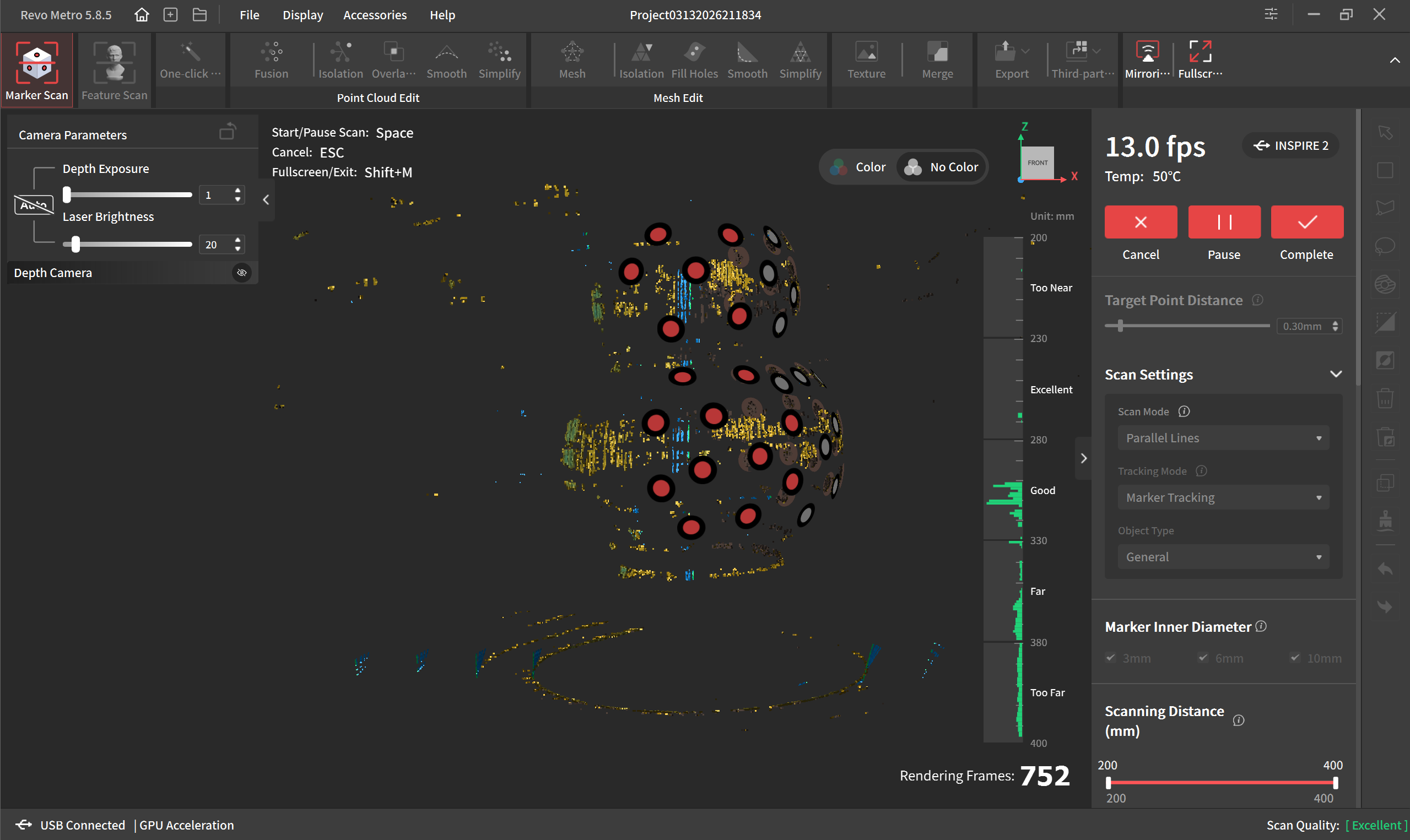Open the project folder icon
1410x840 pixels.
coord(199,15)
